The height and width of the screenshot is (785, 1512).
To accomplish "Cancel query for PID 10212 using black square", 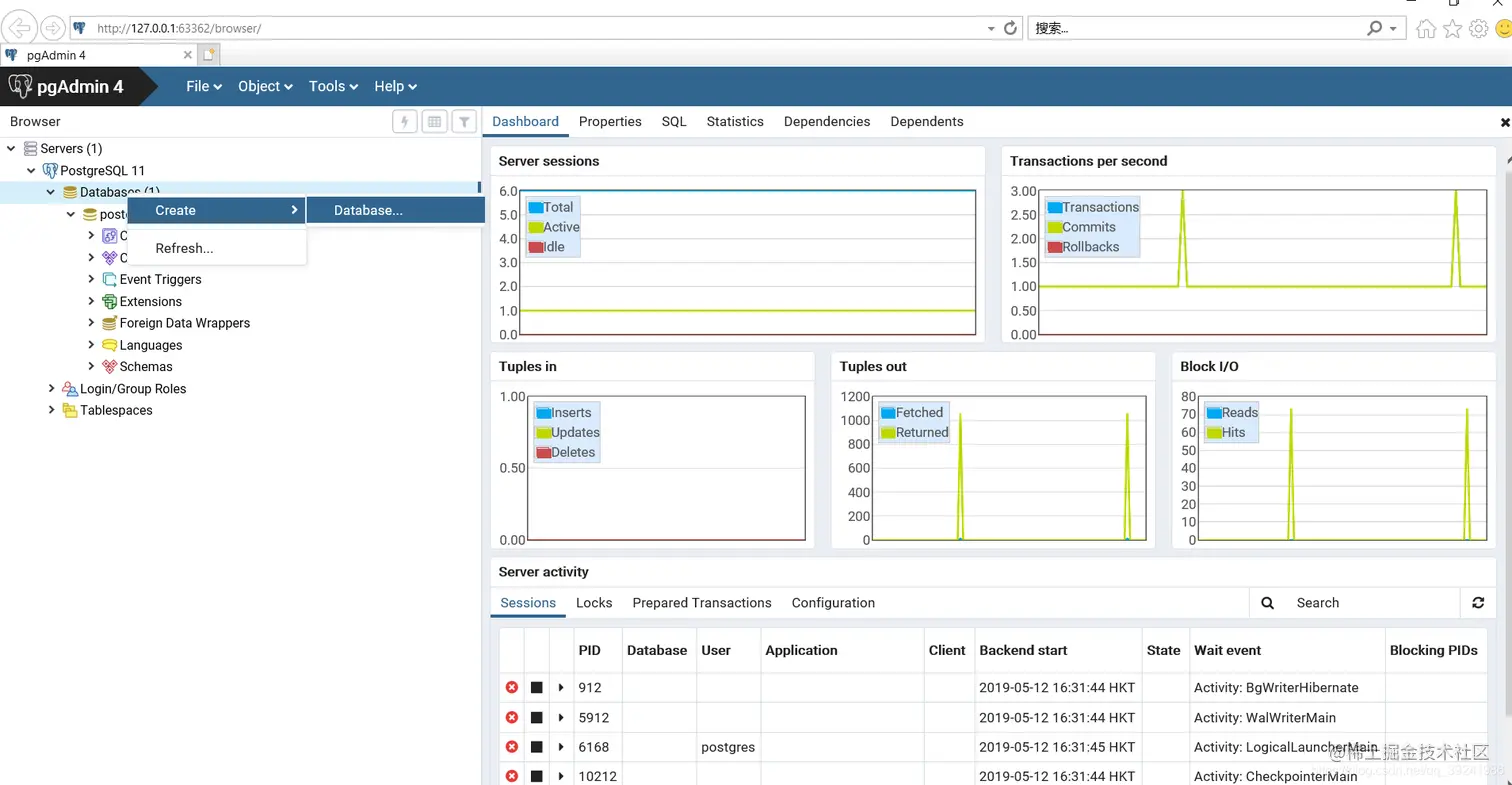I will (537, 777).
